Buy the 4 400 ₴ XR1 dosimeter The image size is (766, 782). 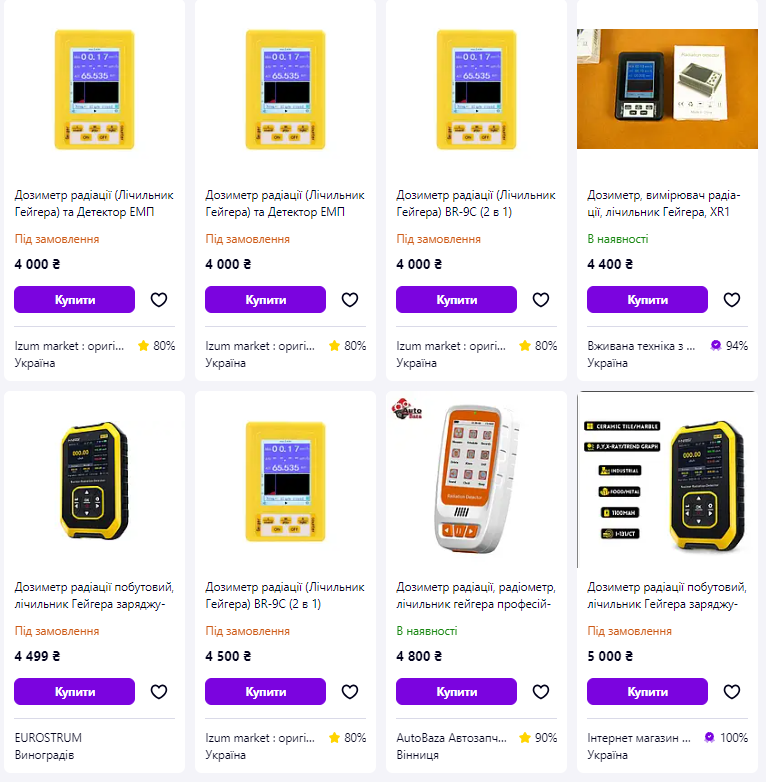(647, 299)
